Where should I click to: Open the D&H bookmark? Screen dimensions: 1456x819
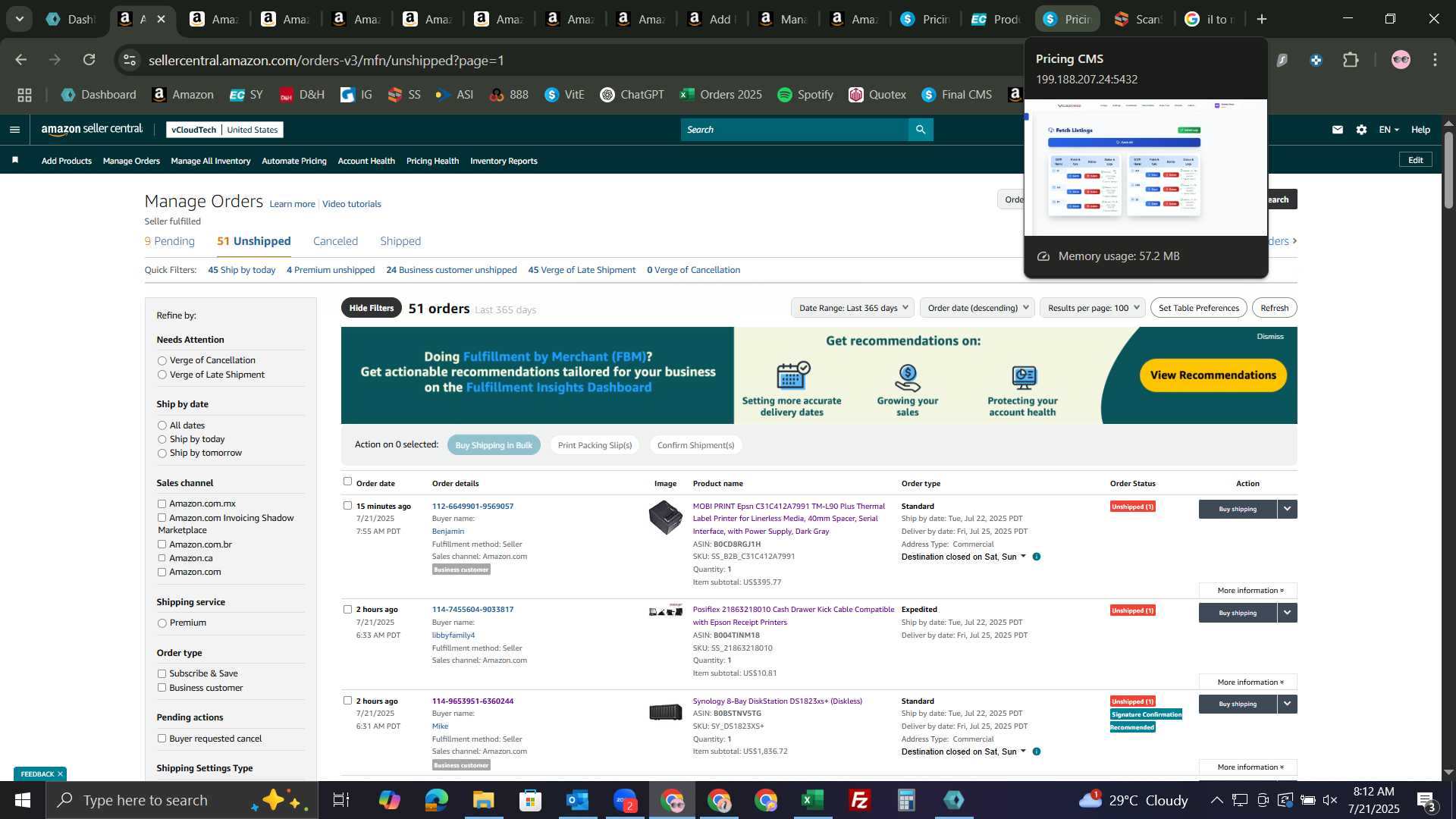coord(302,95)
